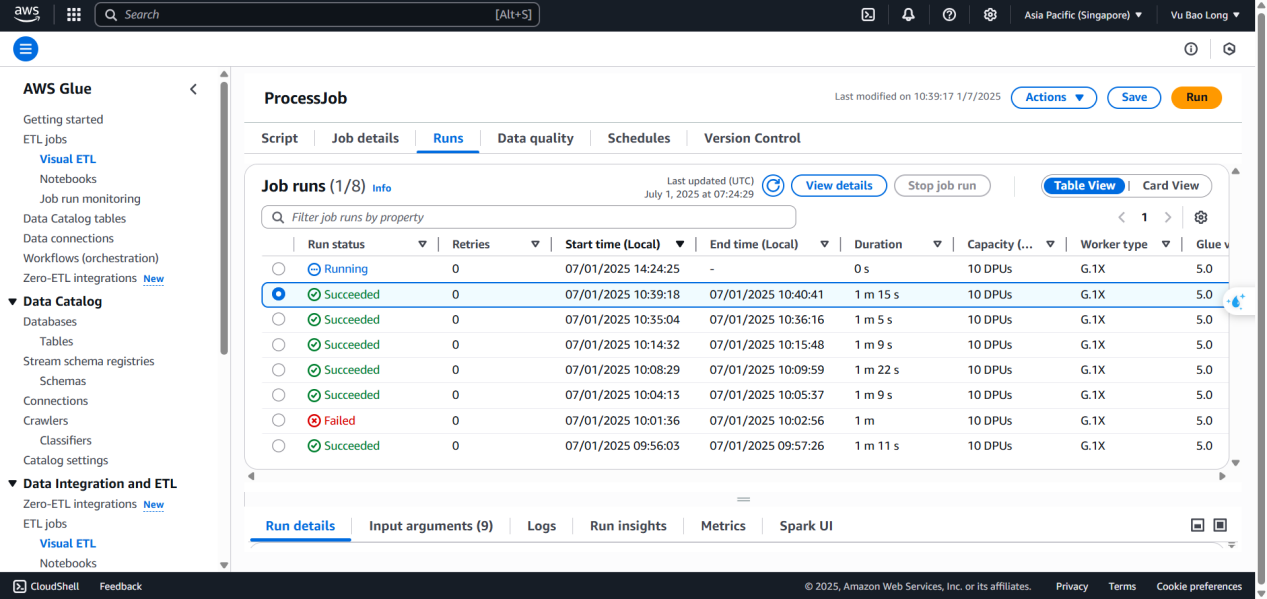Select the 10:04:13 run radio
Screen dimensions: 1267x599
[x=278, y=395]
